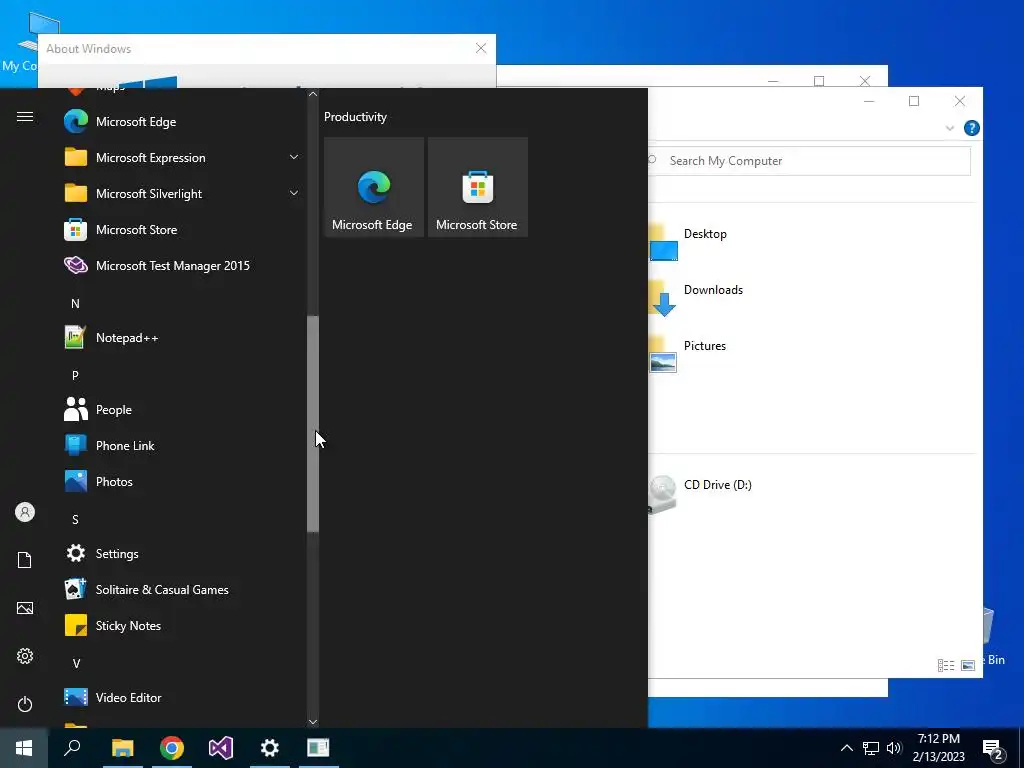The width and height of the screenshot is (1024, 768).
Task: Open the Help icon in My Computer
Action: [x=972, y=128]
